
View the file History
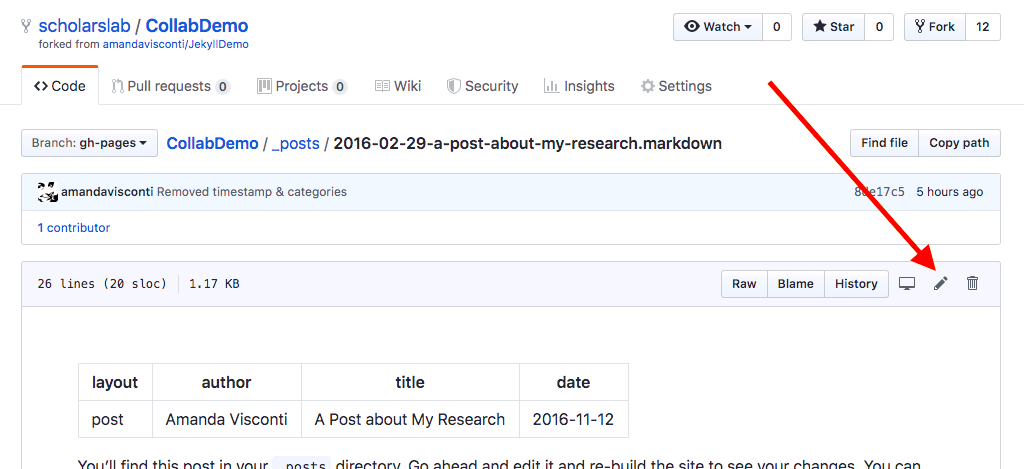856,284
